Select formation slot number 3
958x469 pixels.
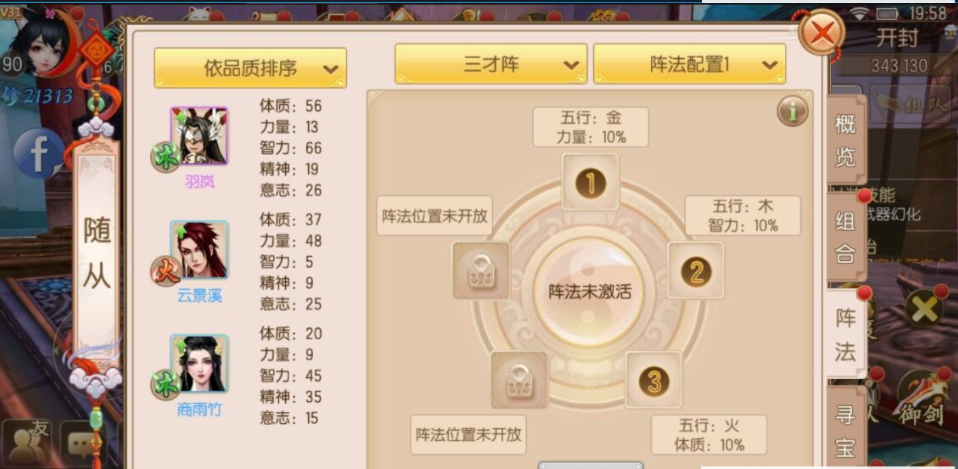[x=654, y=380]
